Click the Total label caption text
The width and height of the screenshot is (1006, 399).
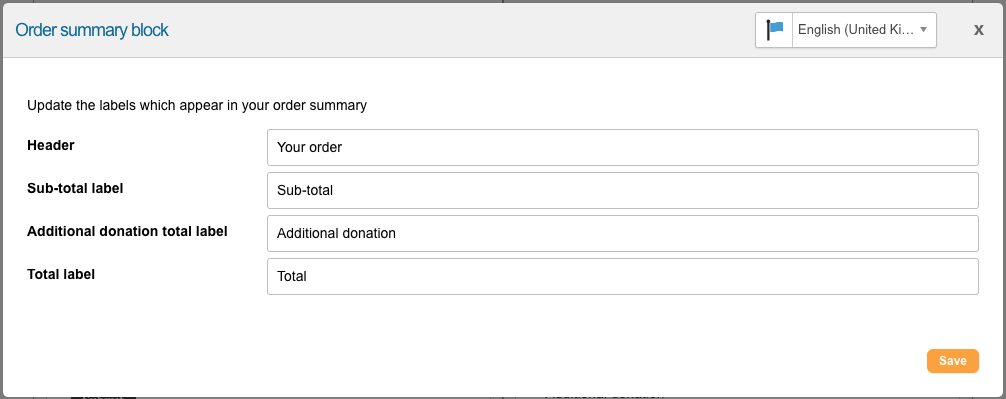pyautogui.click(x=61, y=275)
